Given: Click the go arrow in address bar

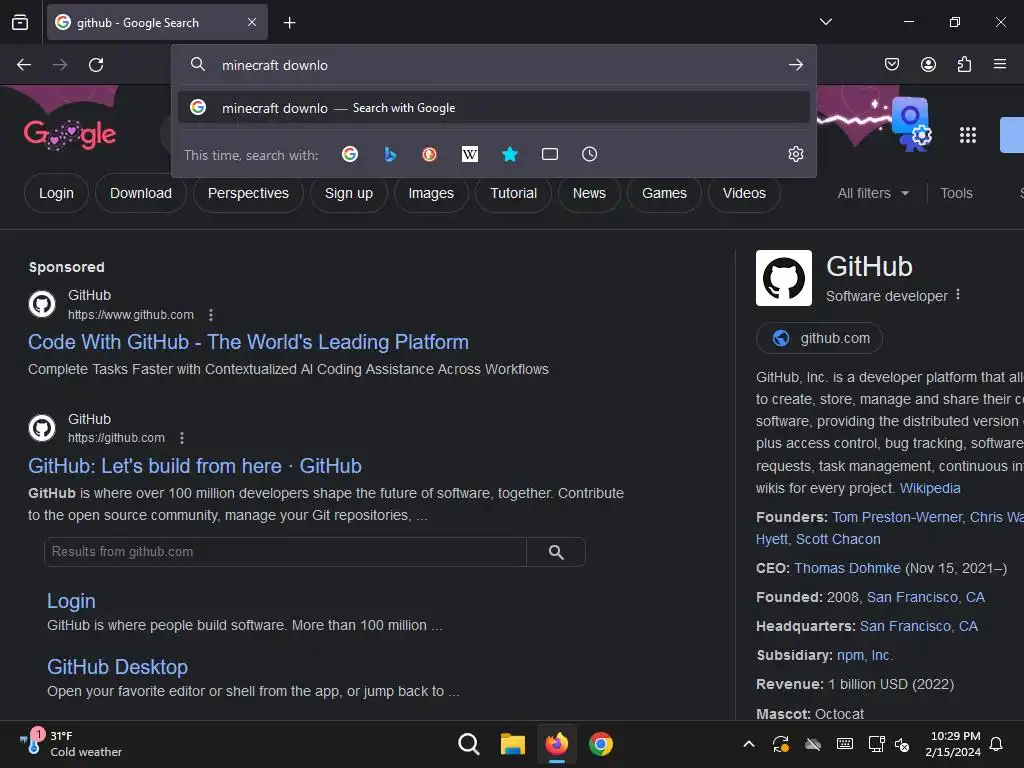Looking at the screenshot, I should [795, 65].
